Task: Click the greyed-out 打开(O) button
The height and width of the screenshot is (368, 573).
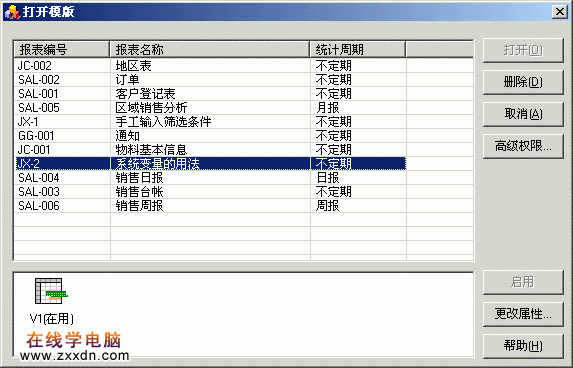Action: [523, 50]
